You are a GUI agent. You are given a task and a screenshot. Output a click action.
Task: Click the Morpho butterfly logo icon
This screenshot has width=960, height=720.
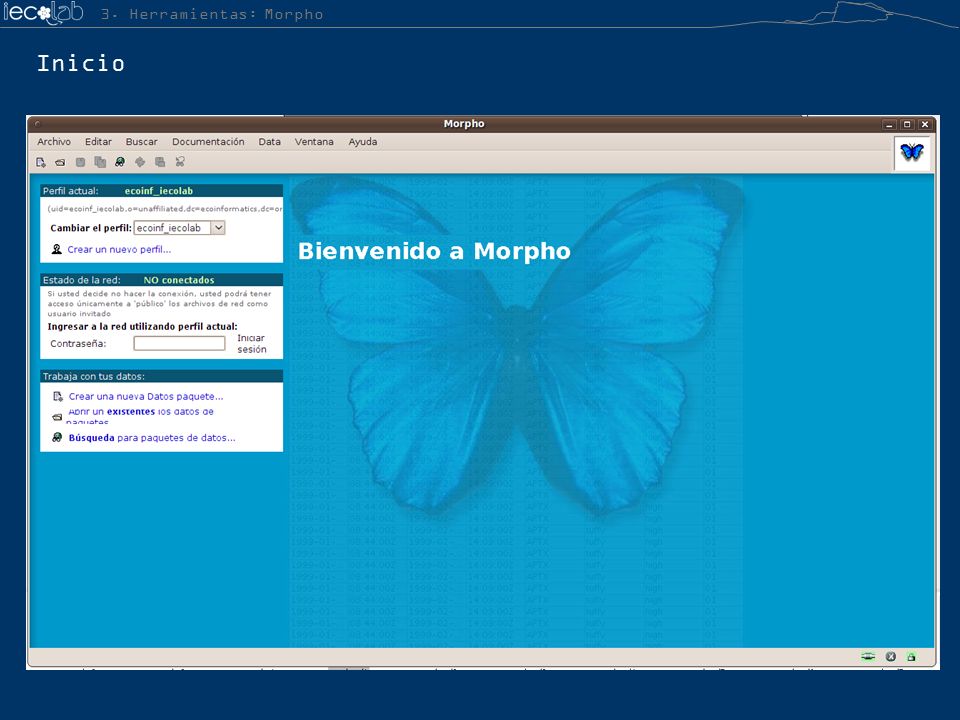click(912, 152)
